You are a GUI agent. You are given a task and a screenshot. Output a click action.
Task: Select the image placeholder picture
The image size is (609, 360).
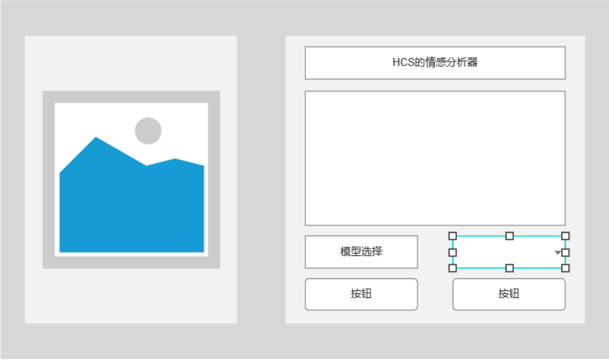pos(131,179)
